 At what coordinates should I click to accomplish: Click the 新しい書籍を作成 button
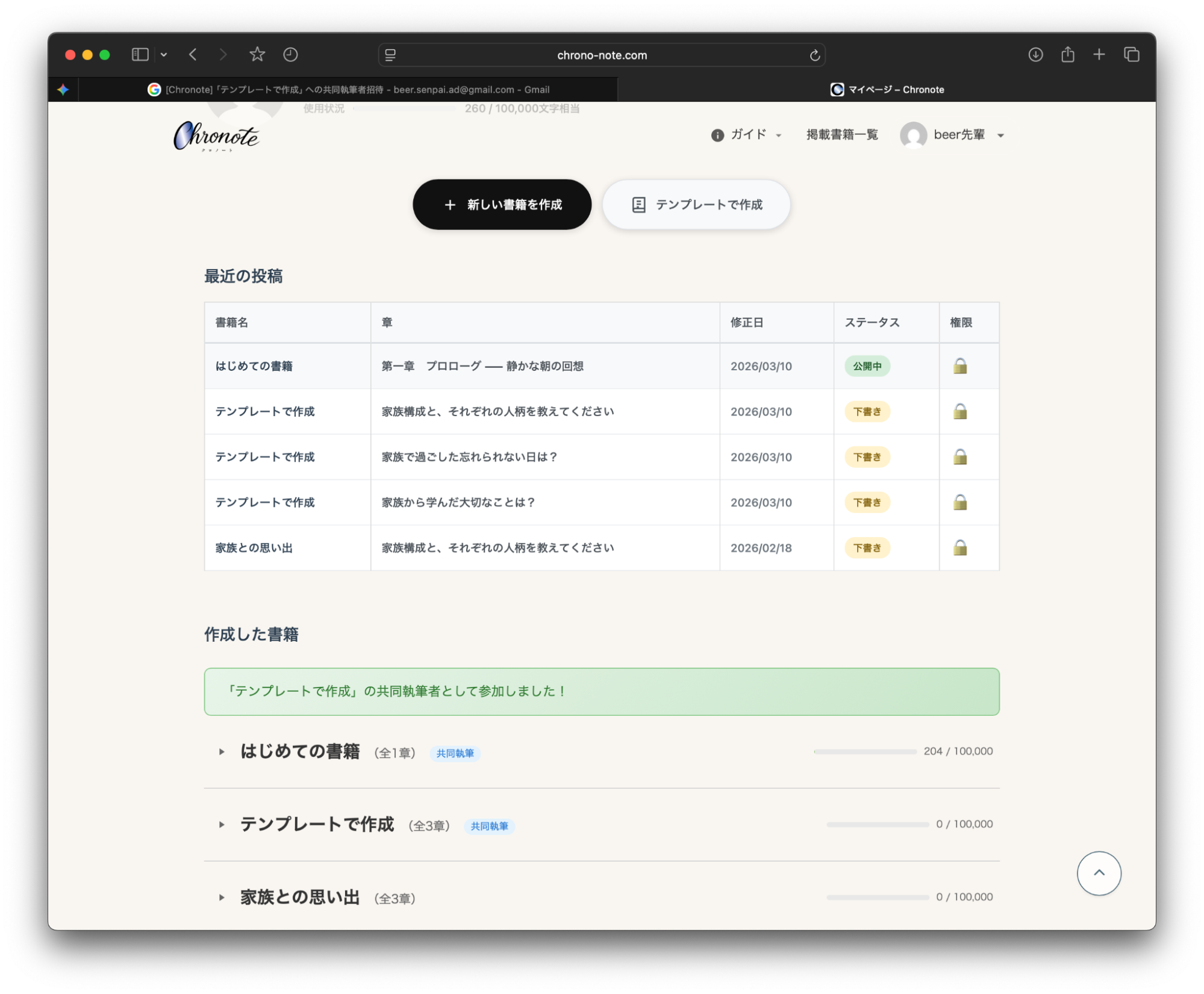[502, 204]
